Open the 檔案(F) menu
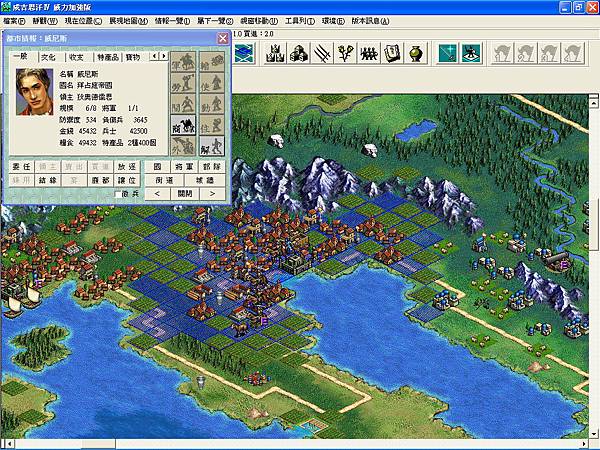The height and width of the screenshot is (450, 600). 14,21
